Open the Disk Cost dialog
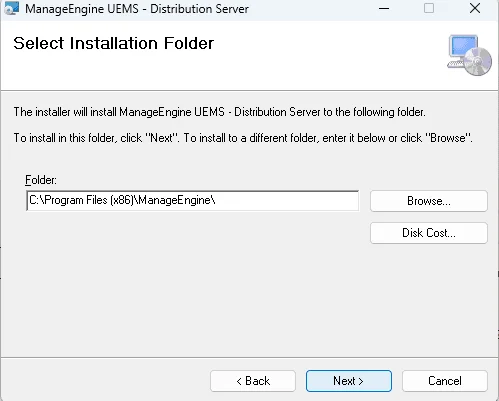499x401 pixels. (429, 233)
